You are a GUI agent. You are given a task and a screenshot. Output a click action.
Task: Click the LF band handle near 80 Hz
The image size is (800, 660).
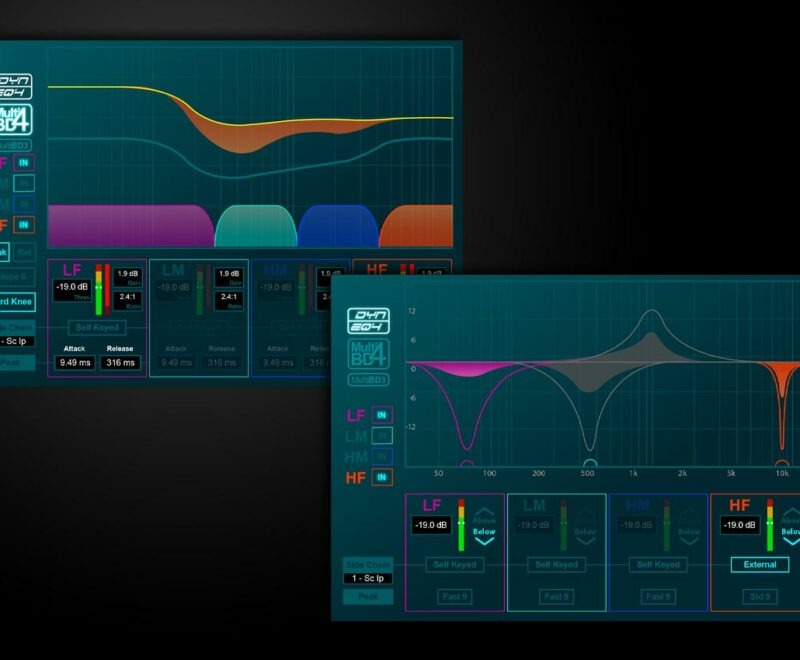[466, 462]
